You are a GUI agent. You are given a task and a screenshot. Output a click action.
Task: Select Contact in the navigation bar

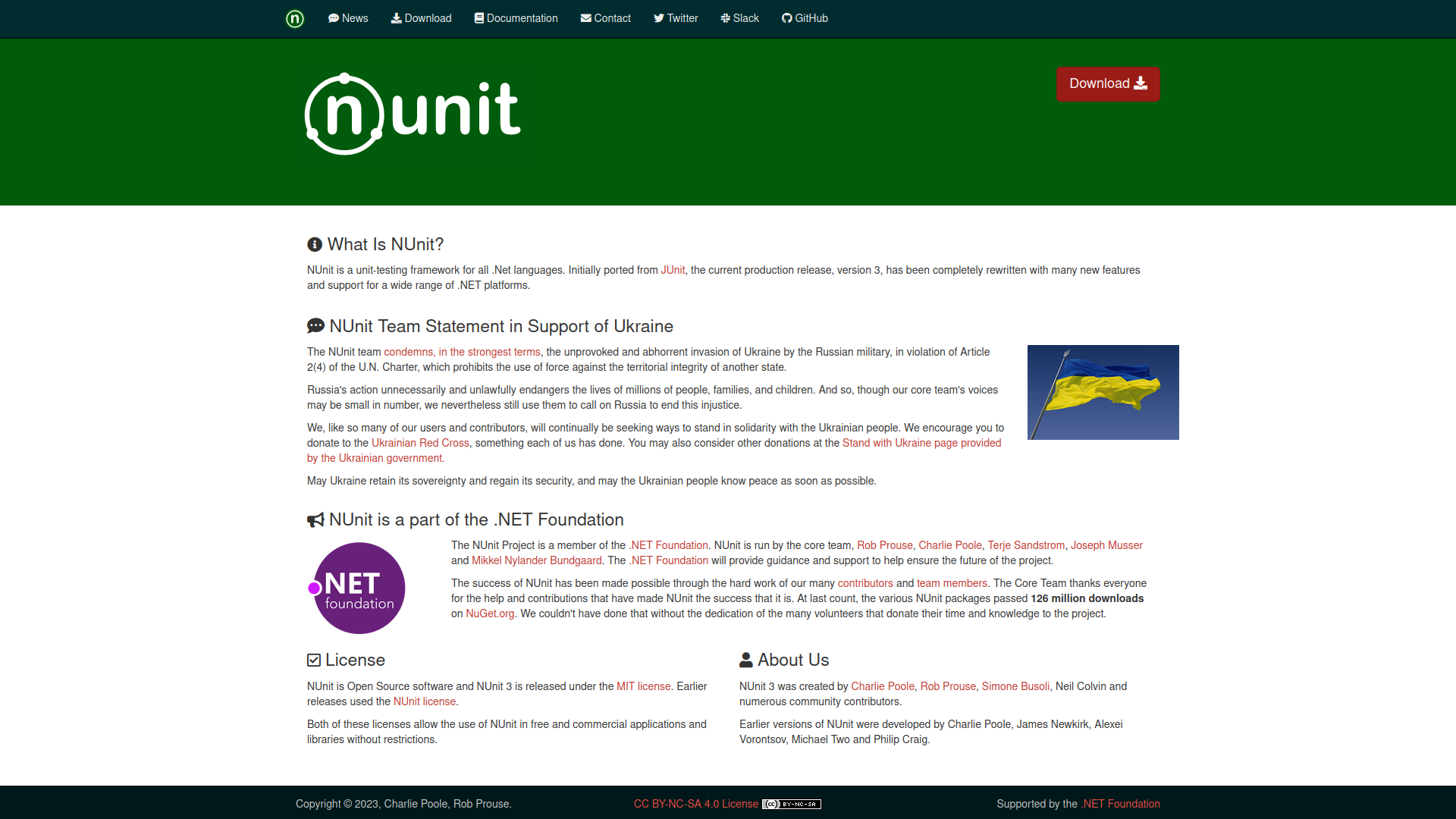click(x=612, y=17)
